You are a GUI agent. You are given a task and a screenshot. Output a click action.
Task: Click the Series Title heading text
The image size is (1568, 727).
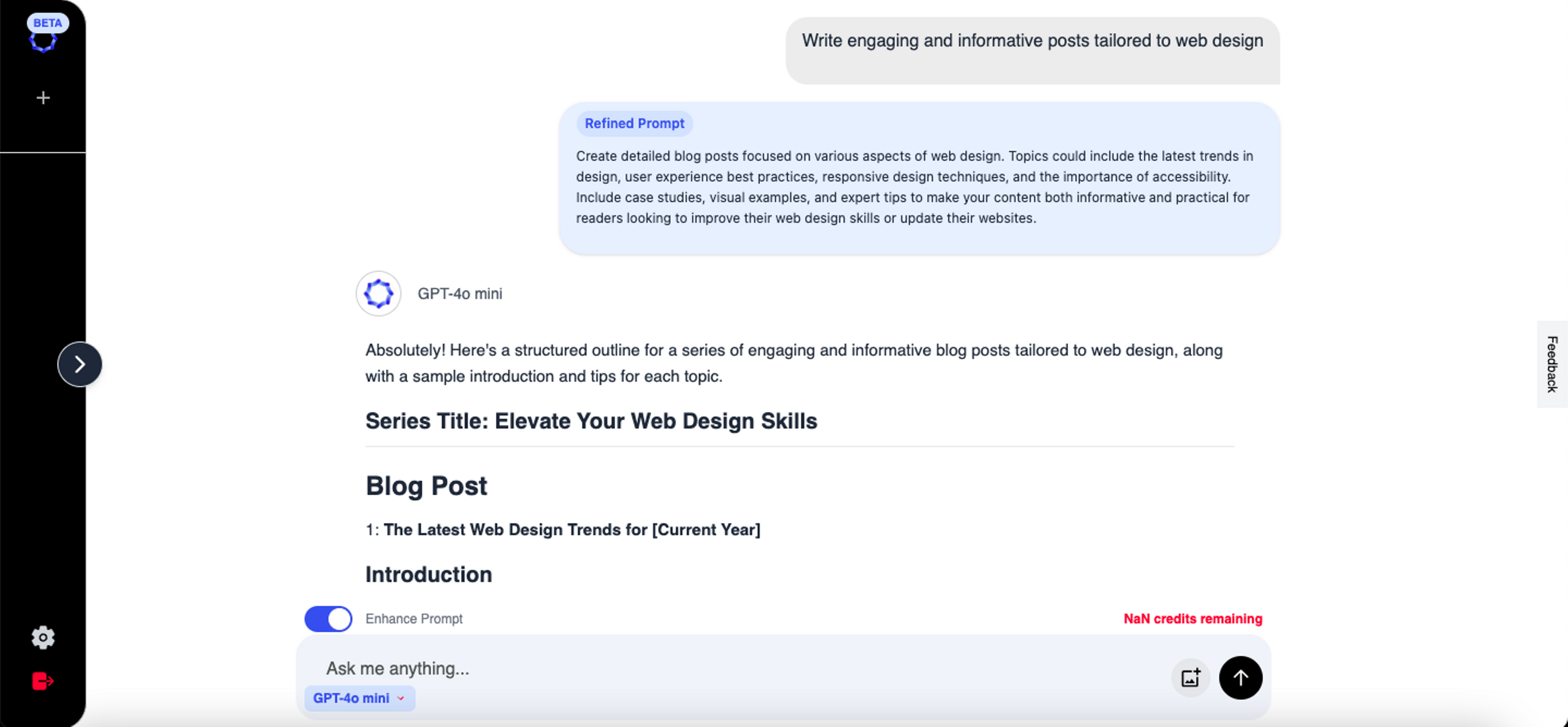(x=591, y=421)
